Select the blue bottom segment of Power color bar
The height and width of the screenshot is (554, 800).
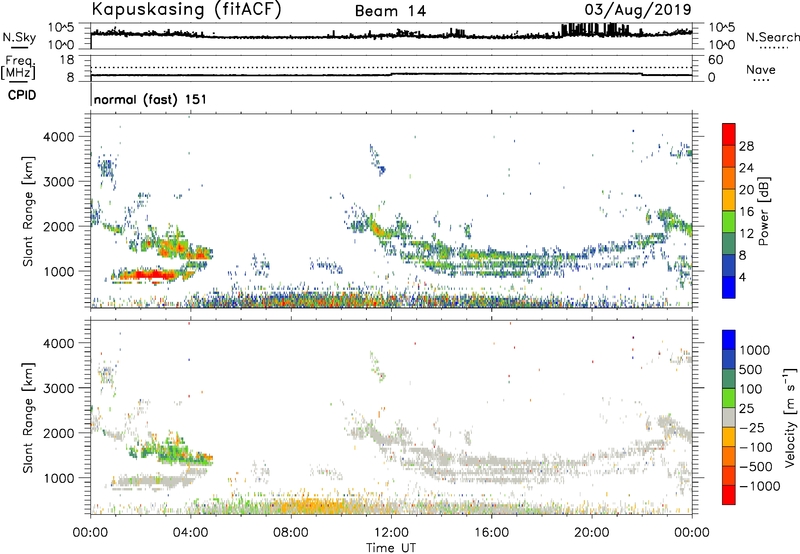(729, 287)
